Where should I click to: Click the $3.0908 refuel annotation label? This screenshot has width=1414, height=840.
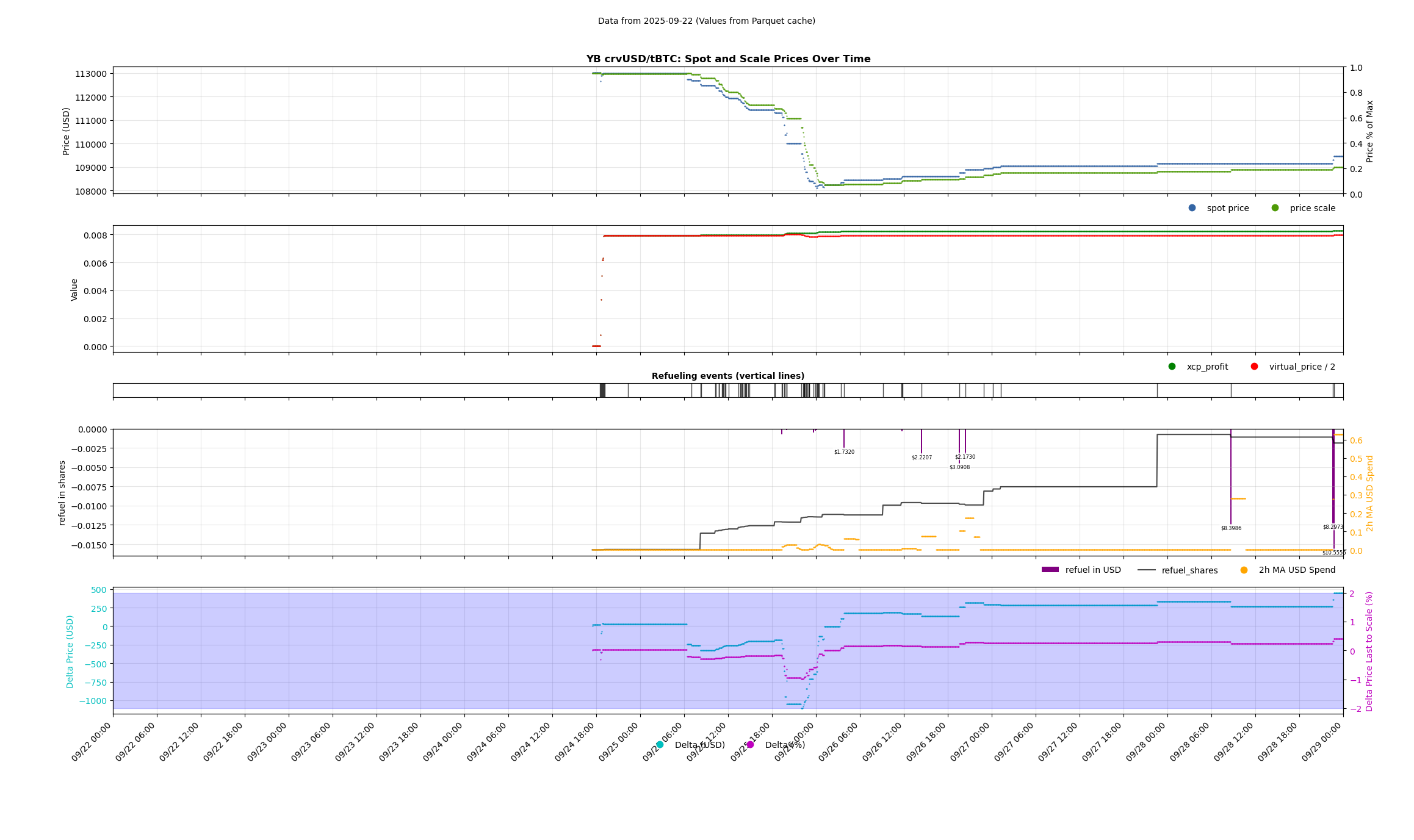(x=959, y=467)
